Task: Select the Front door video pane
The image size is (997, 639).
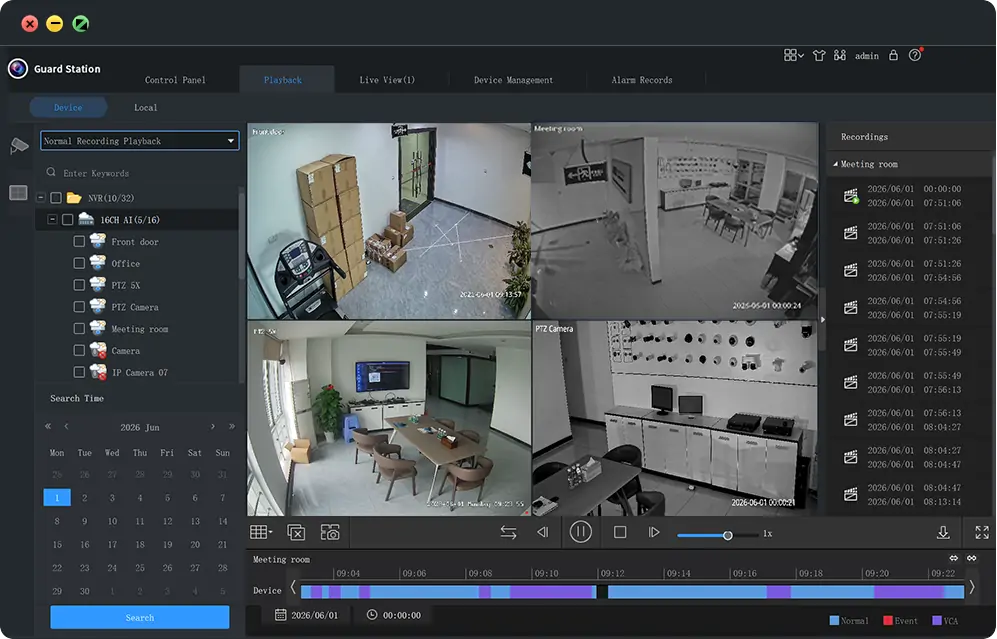Action: pyautogui.click(x=388, y=221)
